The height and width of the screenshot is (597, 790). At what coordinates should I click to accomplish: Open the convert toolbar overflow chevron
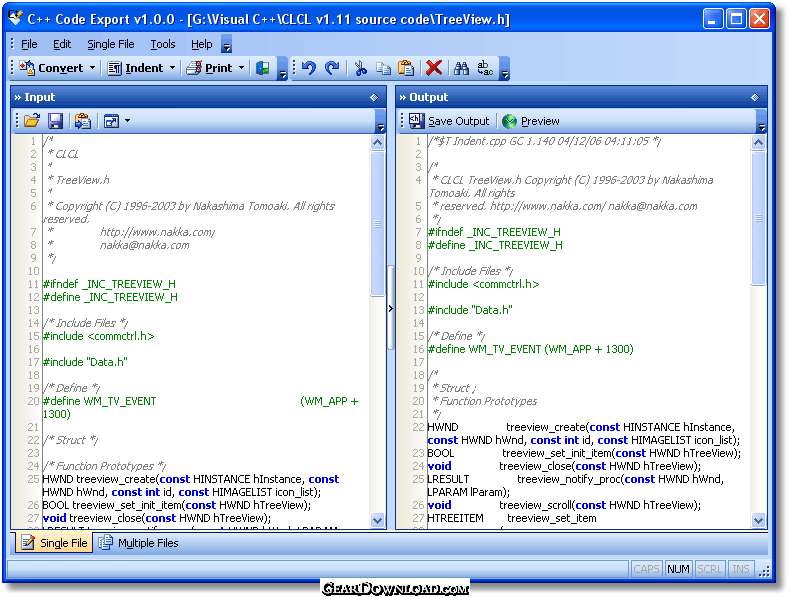tap(283, 69)
